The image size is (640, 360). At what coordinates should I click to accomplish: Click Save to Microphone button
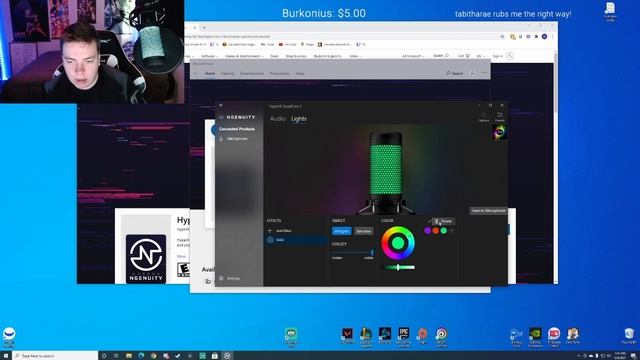coord(488,211)
